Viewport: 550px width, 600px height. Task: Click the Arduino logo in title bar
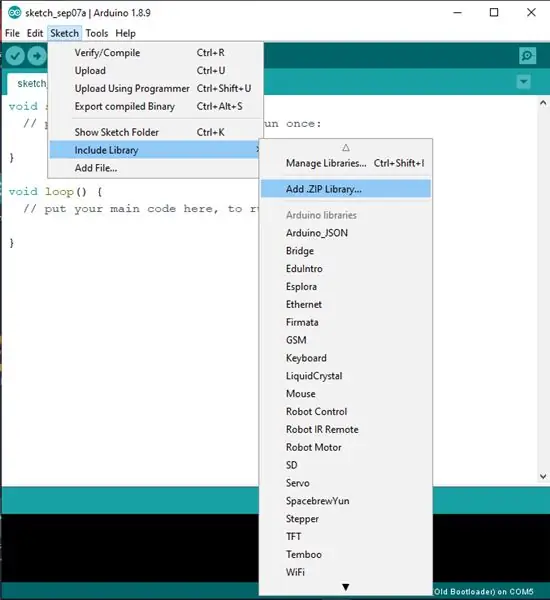[x=14, y=13]
